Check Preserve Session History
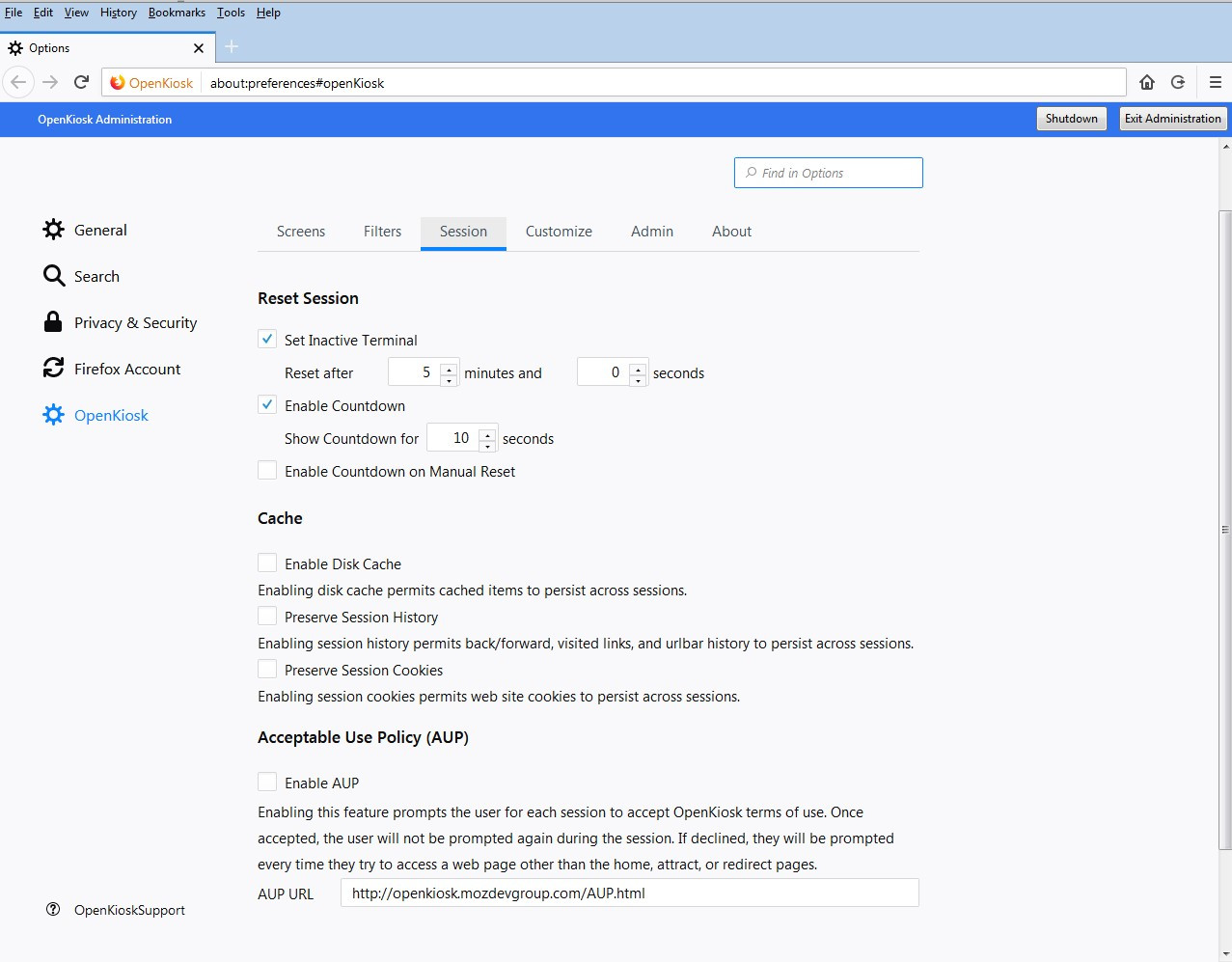This screenshot has height=962, width=1232. pos(267,617)
